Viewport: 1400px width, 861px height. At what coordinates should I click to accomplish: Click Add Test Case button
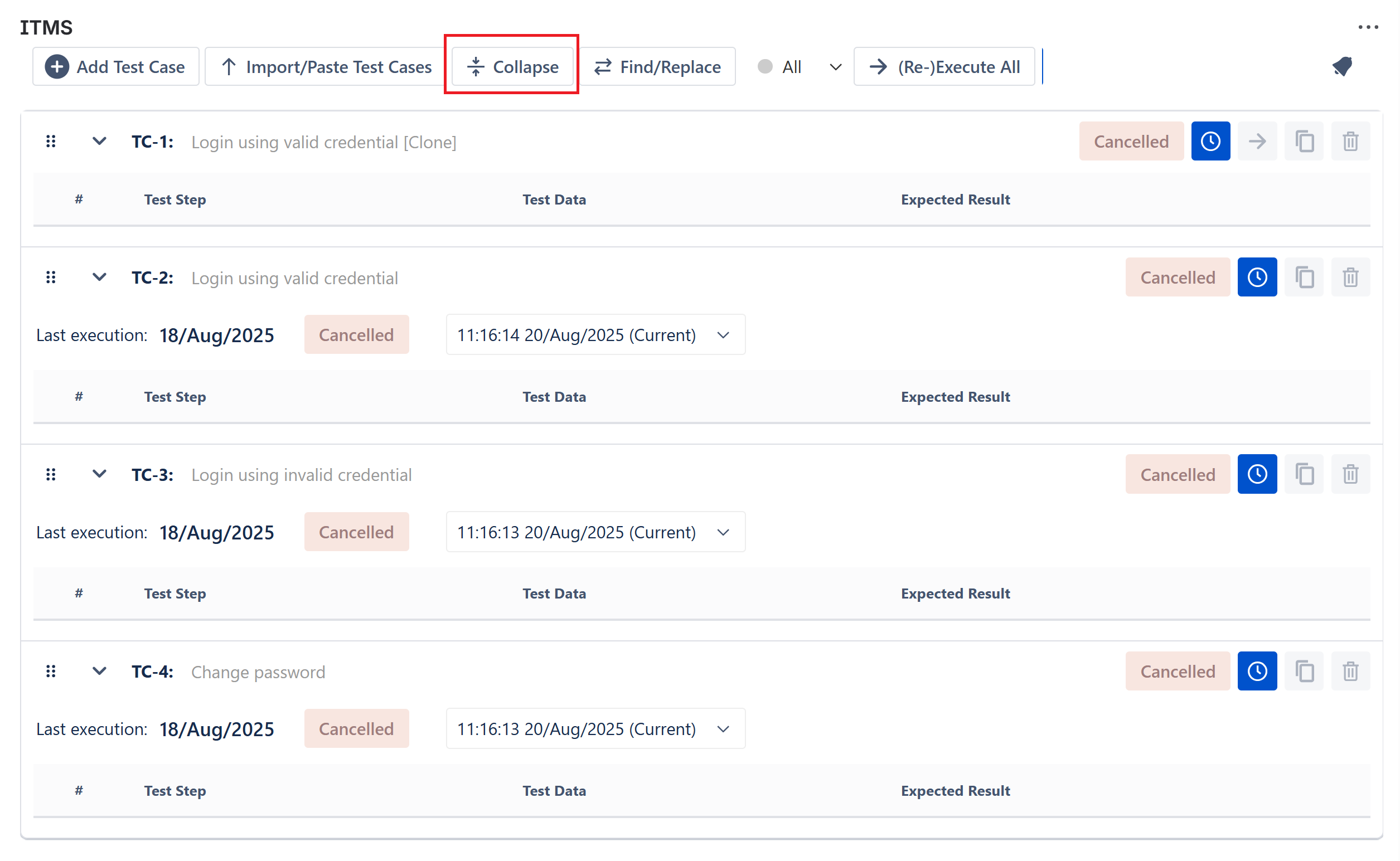[115, 67]
